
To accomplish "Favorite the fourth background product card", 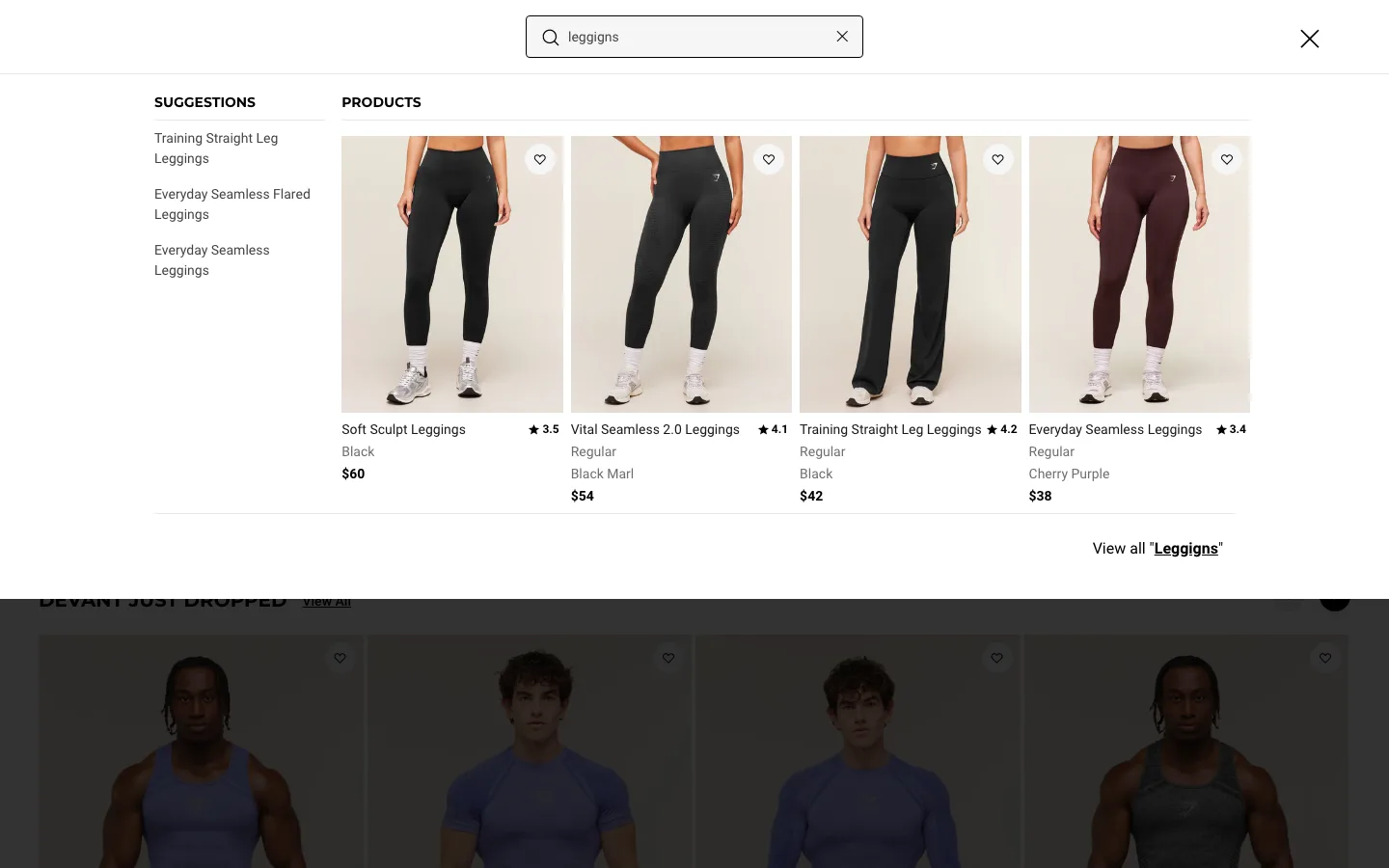I will point(1325,659).
